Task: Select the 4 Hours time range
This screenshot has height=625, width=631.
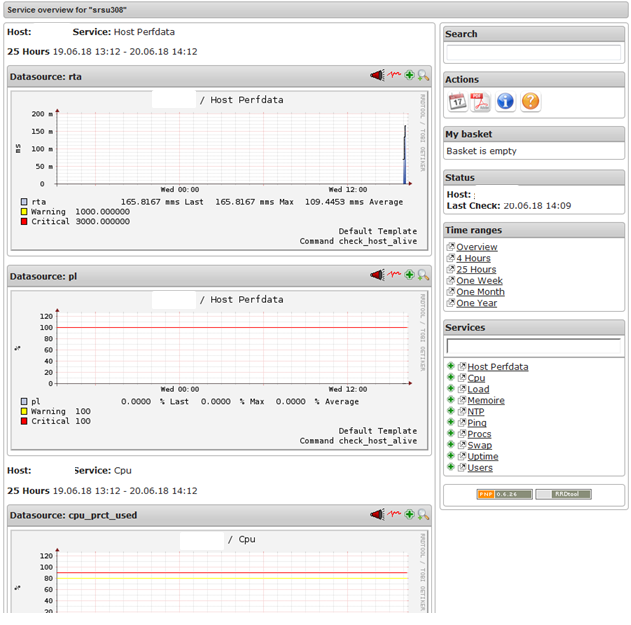Action: (473, 258)
